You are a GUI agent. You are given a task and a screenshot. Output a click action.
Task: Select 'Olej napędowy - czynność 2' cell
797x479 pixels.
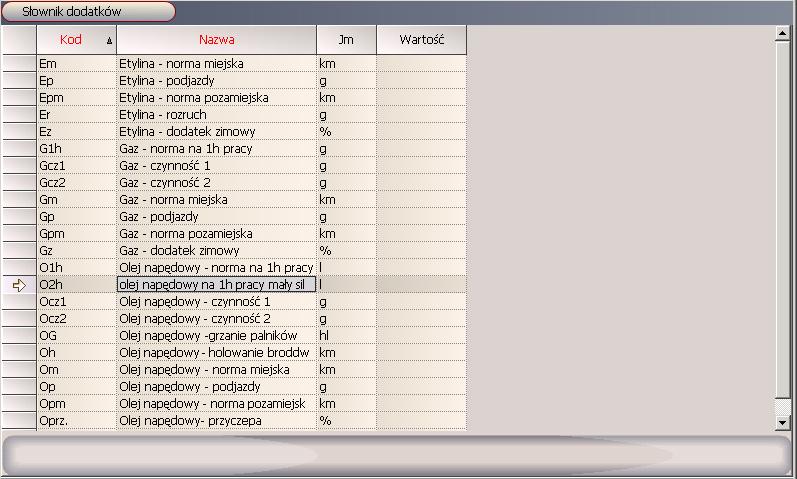[217, 319]
